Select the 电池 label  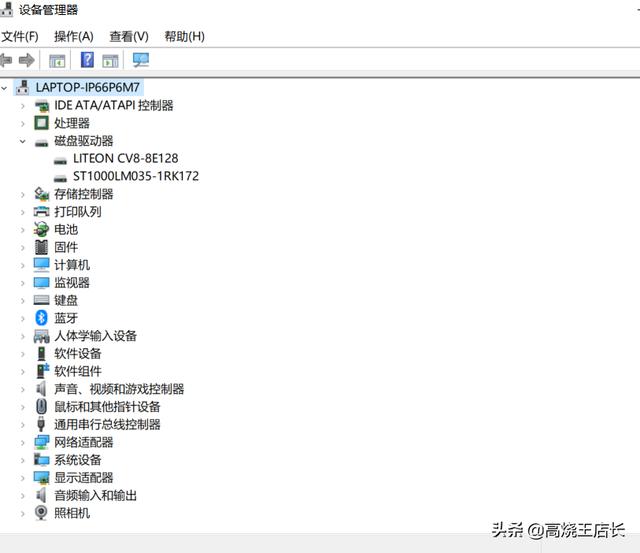click(66, 229)
